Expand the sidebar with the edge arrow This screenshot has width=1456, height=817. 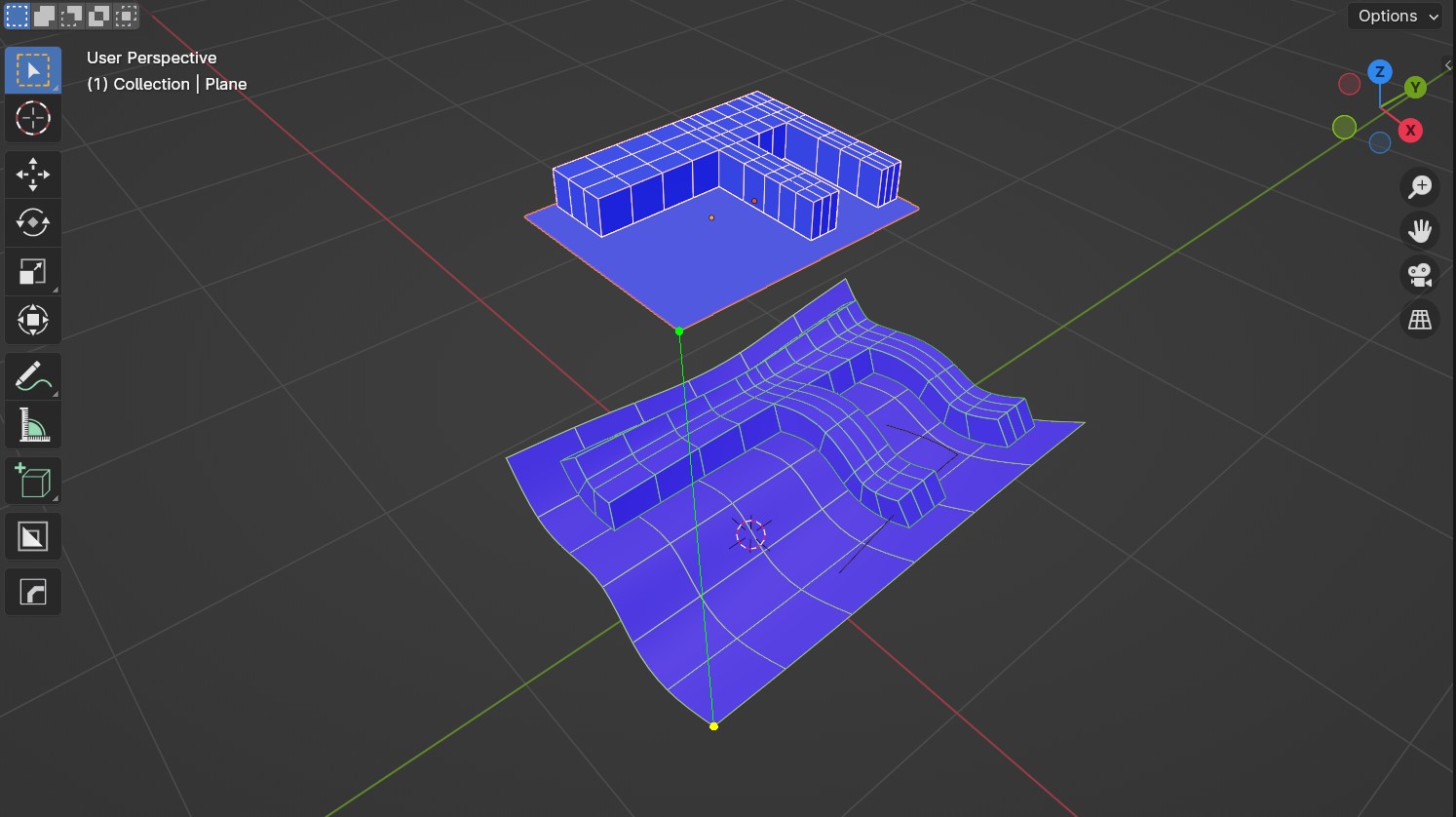pyautogui.click(x=1448, y=65)
